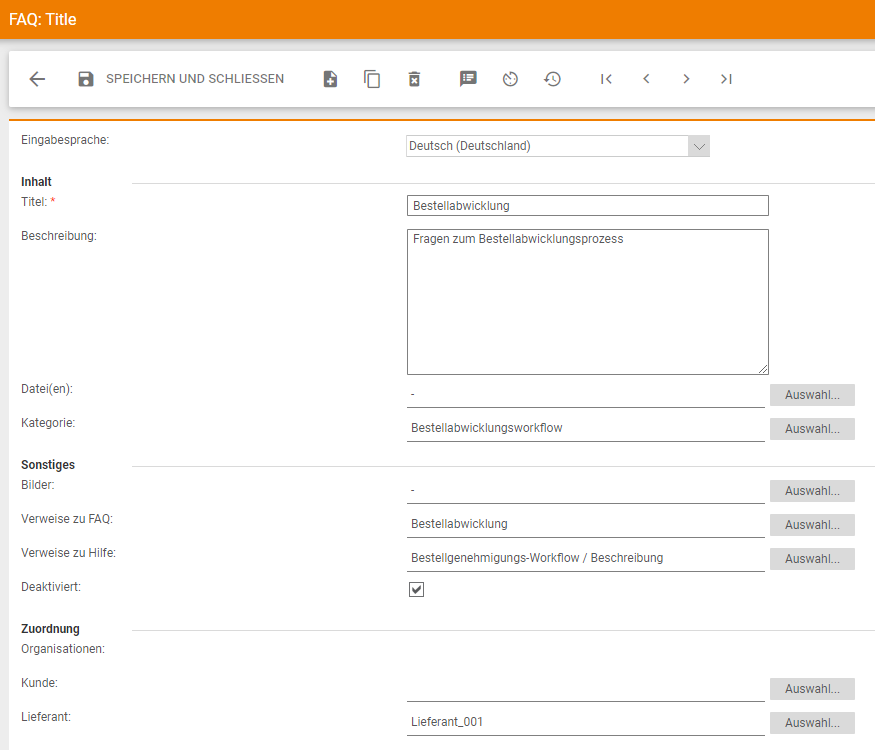Click Auswahl button for Kategorie
Image resolution: width=875 pixels, height=750 pixels.
(x=812, y=429)
